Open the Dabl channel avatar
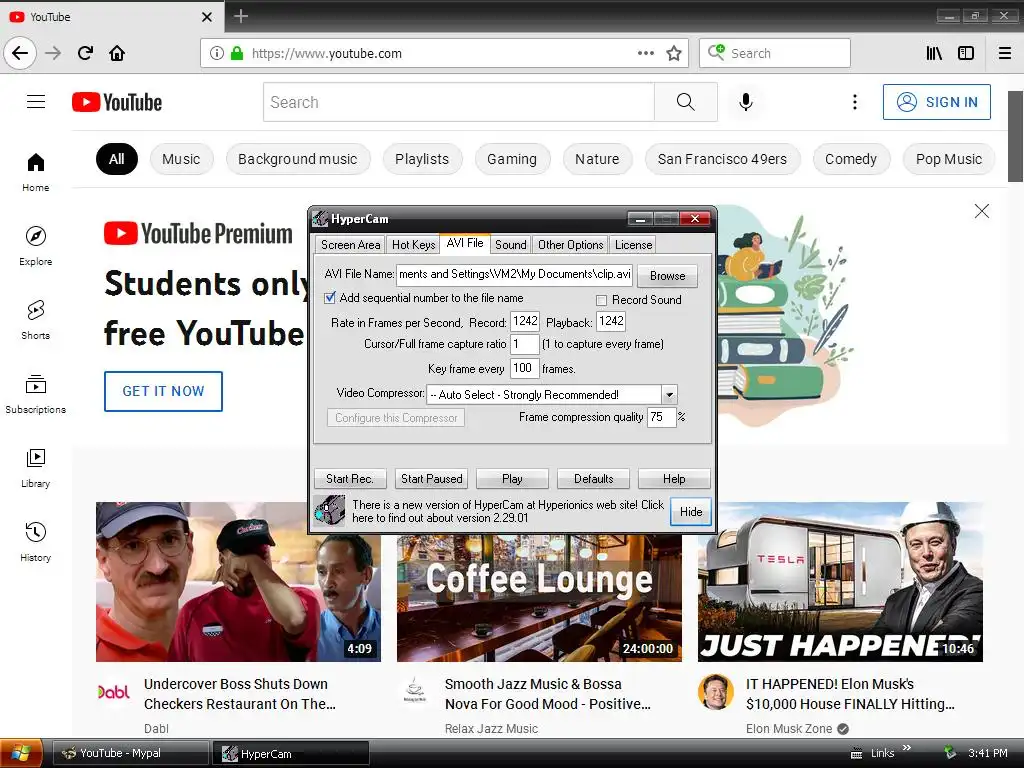Image resolution: width=1024 pixels, height=768 pixels. (x=113, y=692)
